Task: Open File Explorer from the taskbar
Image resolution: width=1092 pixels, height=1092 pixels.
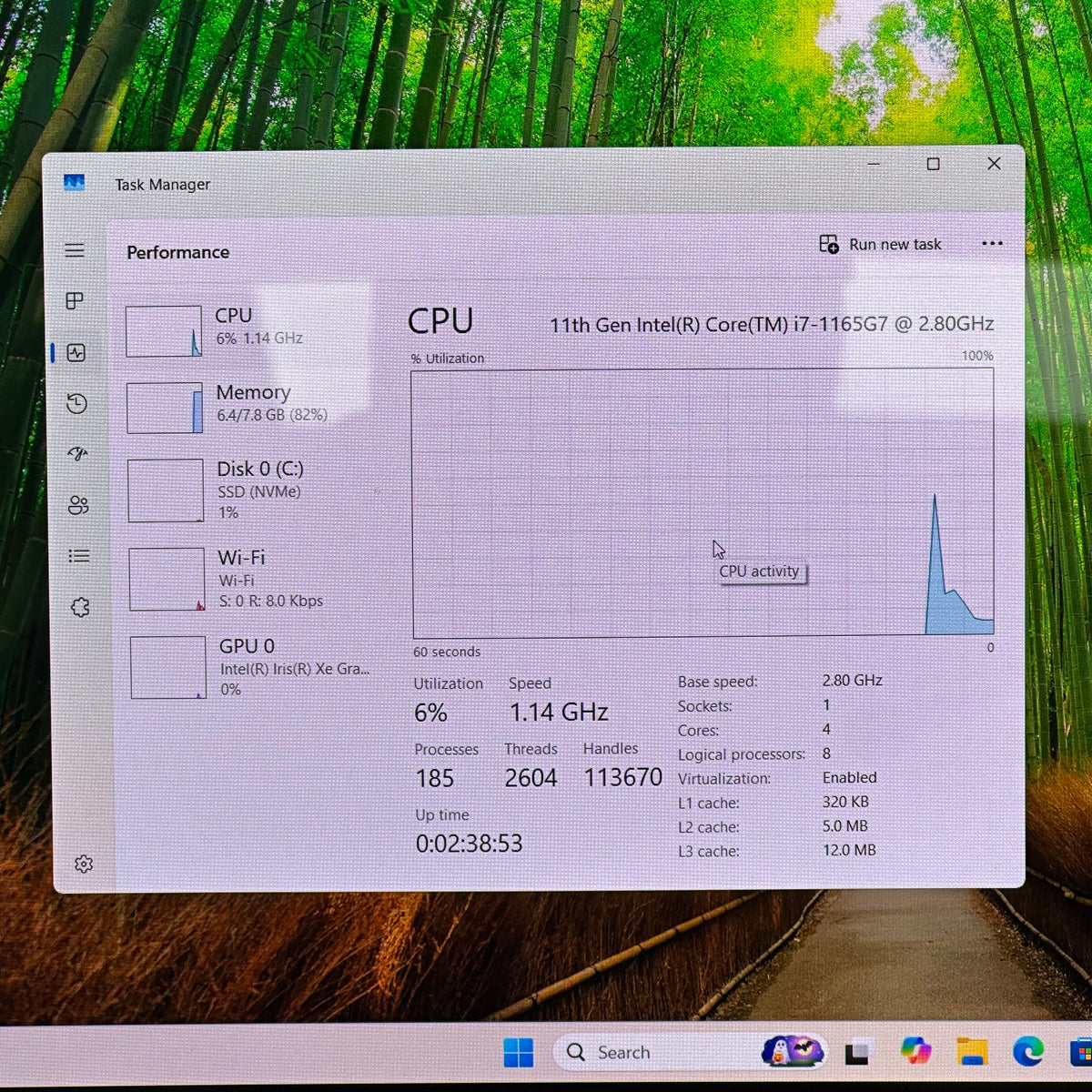Action: coord(972,1051)
